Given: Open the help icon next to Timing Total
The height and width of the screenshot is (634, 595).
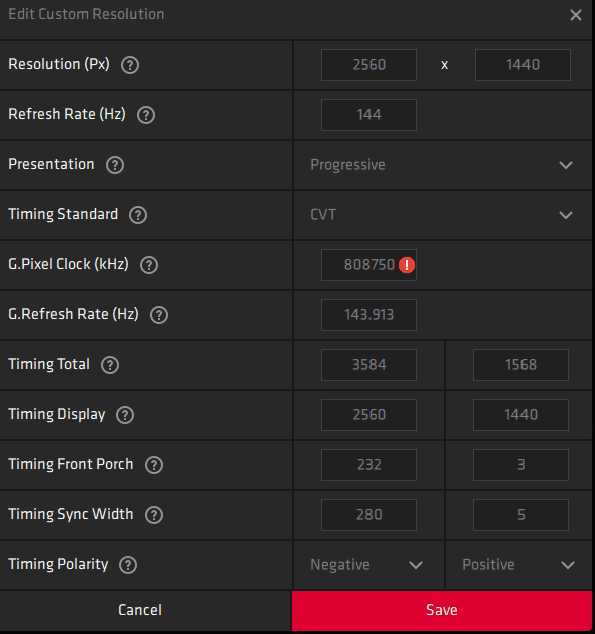Looking at the screenshot, I should 110,365.
